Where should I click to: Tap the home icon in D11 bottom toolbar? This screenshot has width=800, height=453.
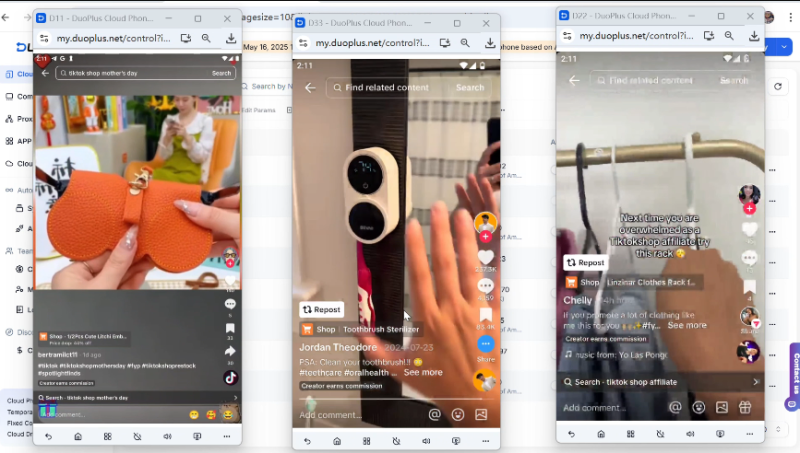(78, 436)
